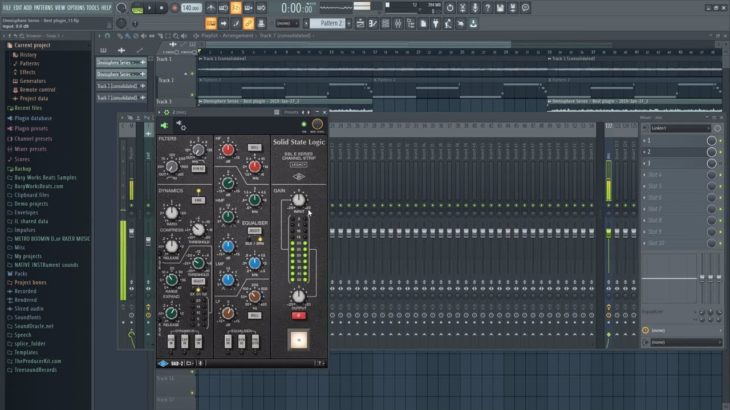Click the UAD logo at plugin bottom bar
The height and width of the screenshot is (410, 730).
click(162, 363)
